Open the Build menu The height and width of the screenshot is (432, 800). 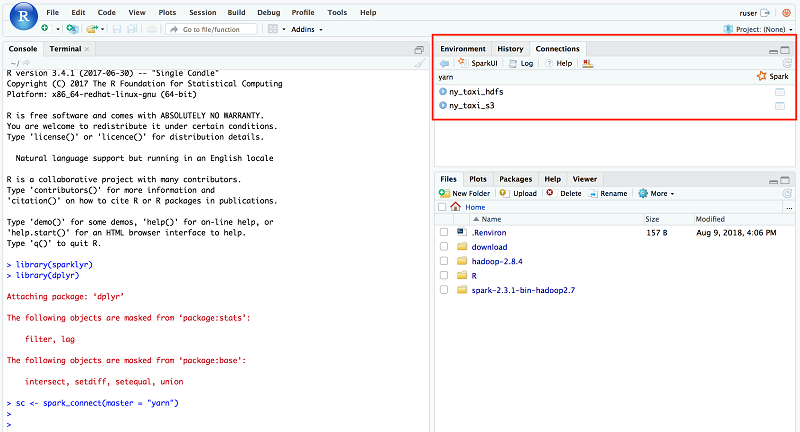pos(236,12)
